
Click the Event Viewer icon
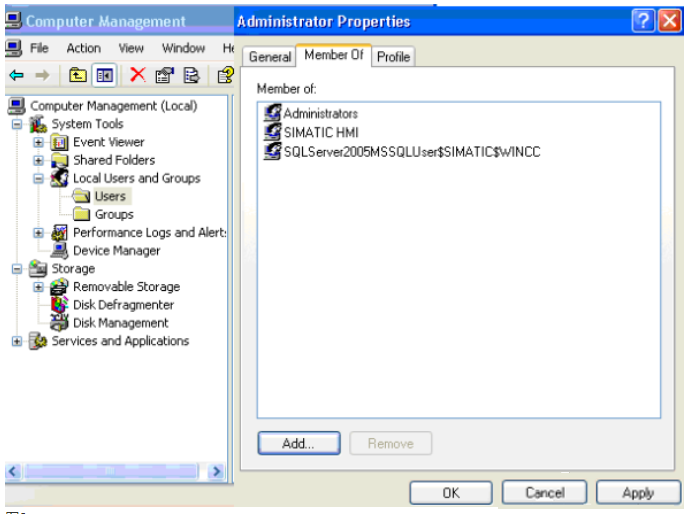tap(59, 142)
